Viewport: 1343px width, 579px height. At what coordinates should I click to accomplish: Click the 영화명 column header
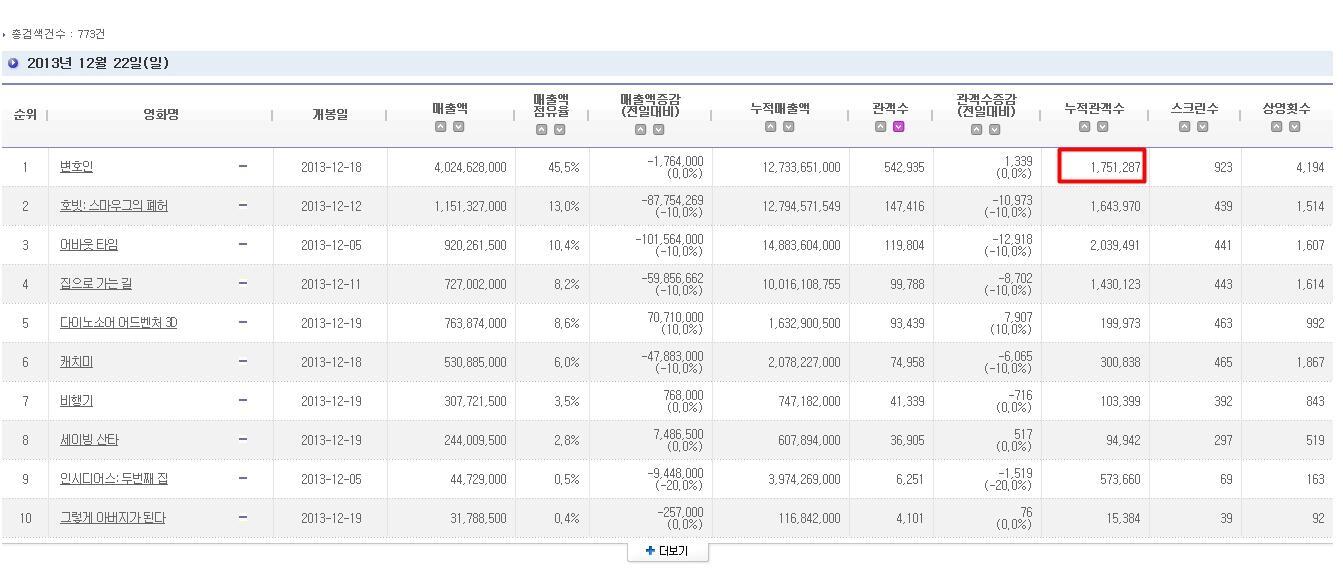point(161,115)
